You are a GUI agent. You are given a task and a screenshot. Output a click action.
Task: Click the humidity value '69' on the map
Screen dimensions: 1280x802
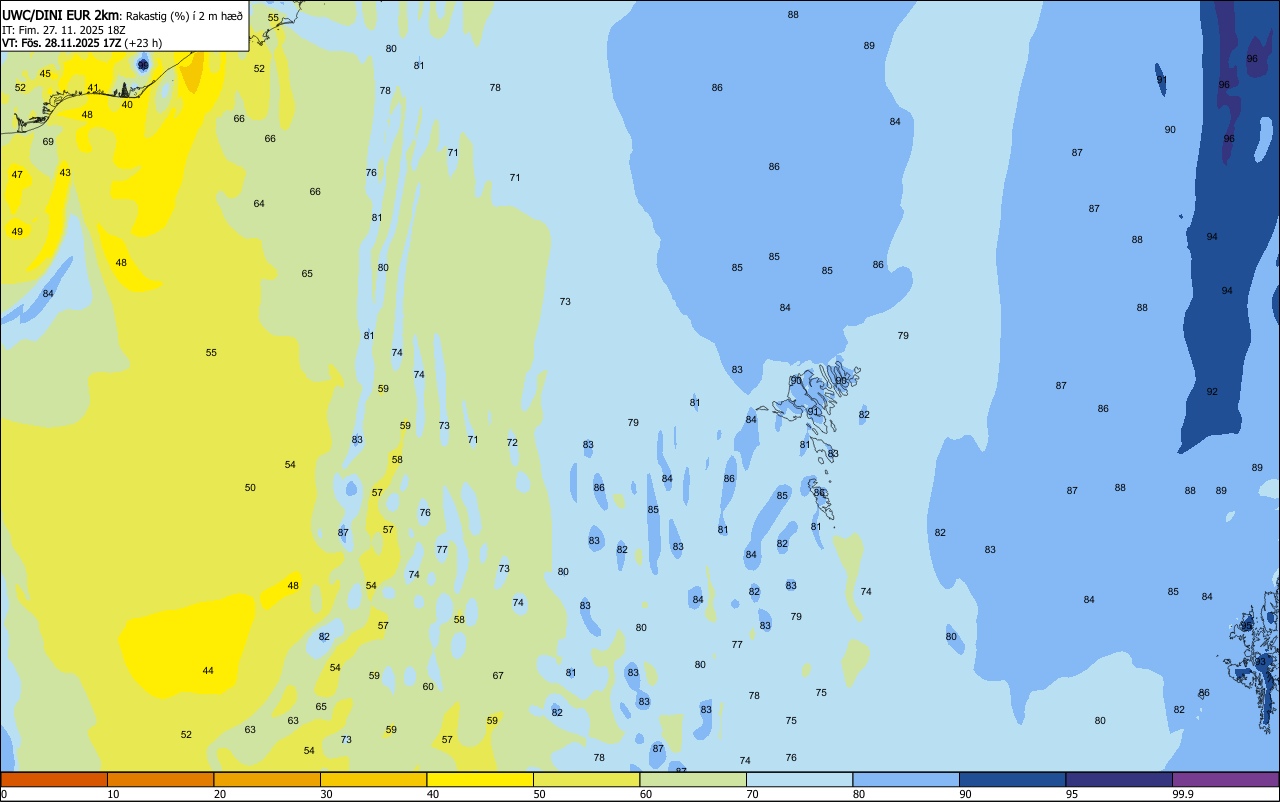click(48, 142)
